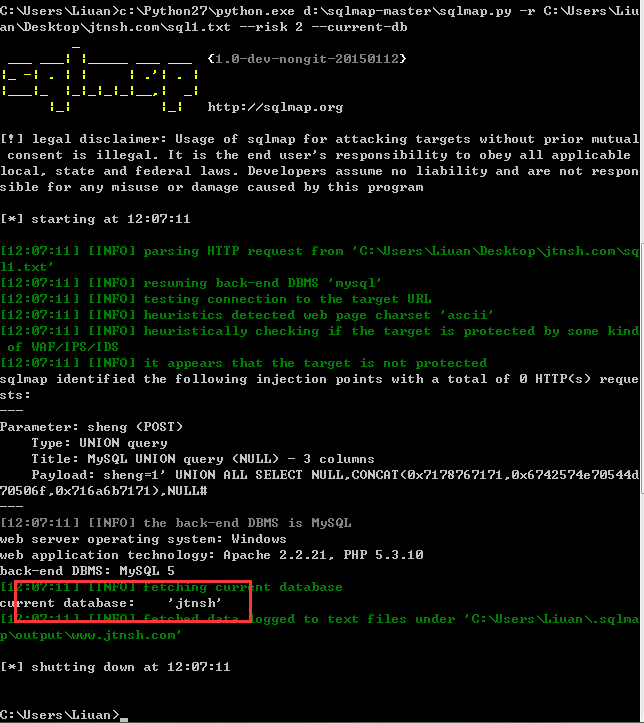This screenshot has height=723, width=644.
Task: Click 'fetched data logged to text files under' line
Action: click(320, 619)
